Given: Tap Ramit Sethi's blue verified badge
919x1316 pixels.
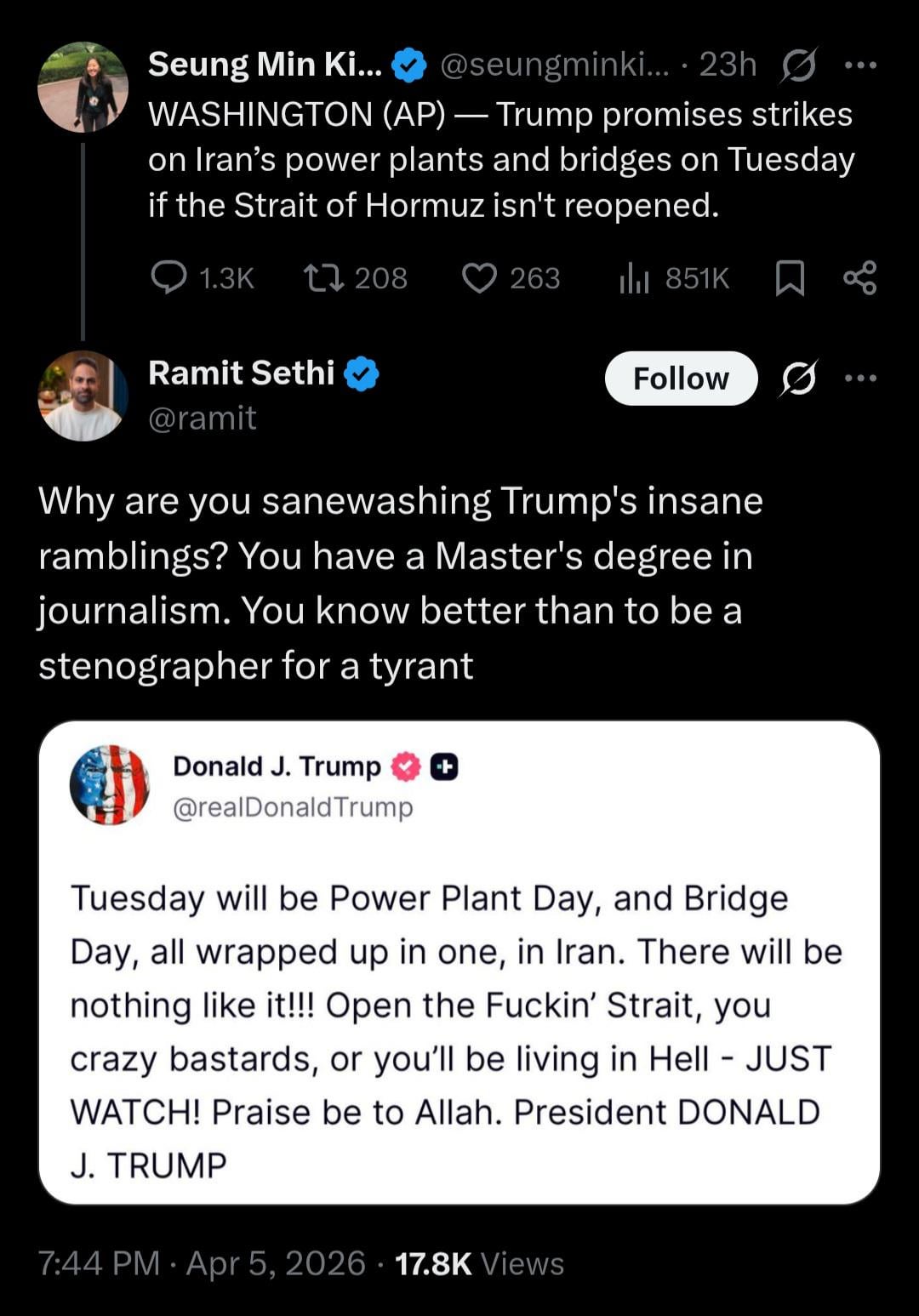Looking at the screenshot, I should pos(362,373).
